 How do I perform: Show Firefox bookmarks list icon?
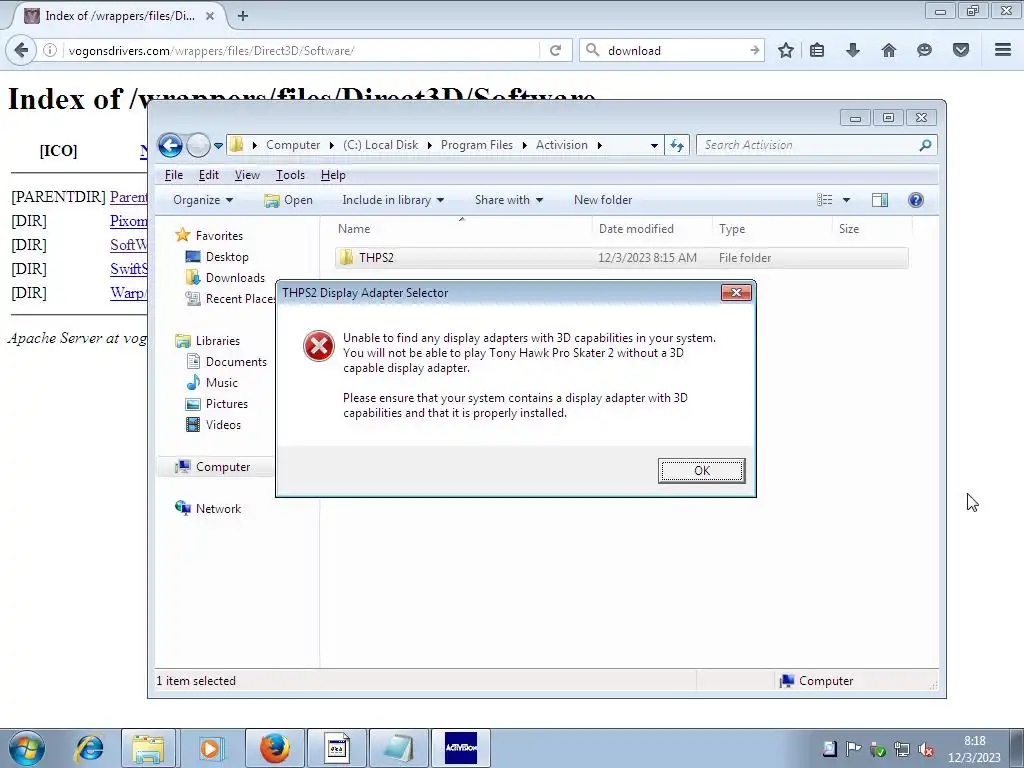(x=817, y=50)
